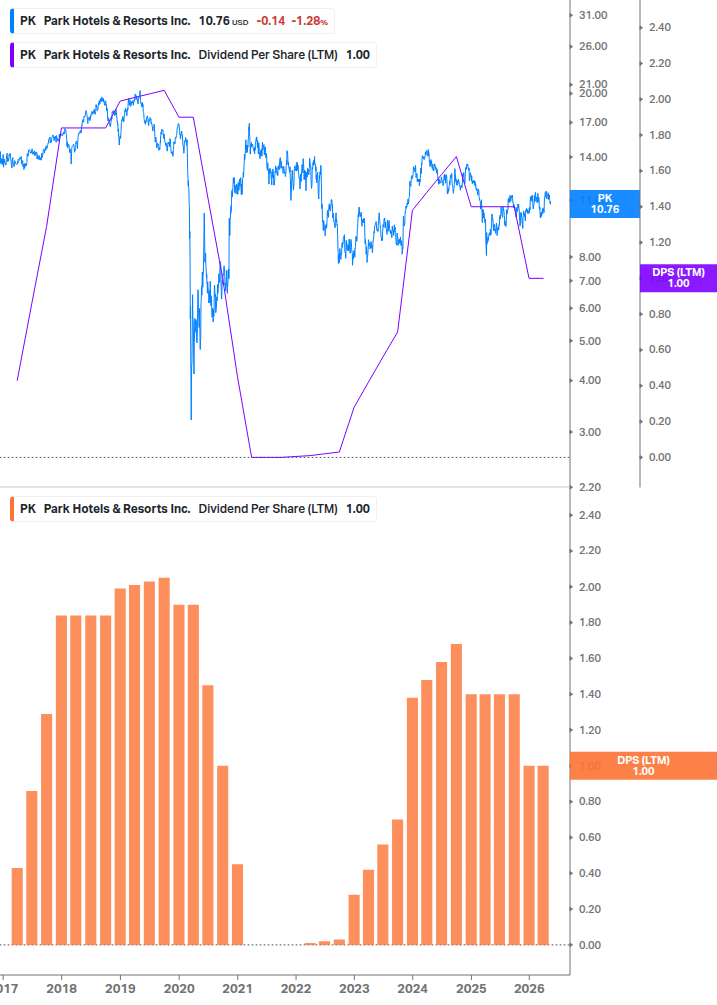
Task: Click the -1.28% change value in legend
Action: [x=309, y=21]
